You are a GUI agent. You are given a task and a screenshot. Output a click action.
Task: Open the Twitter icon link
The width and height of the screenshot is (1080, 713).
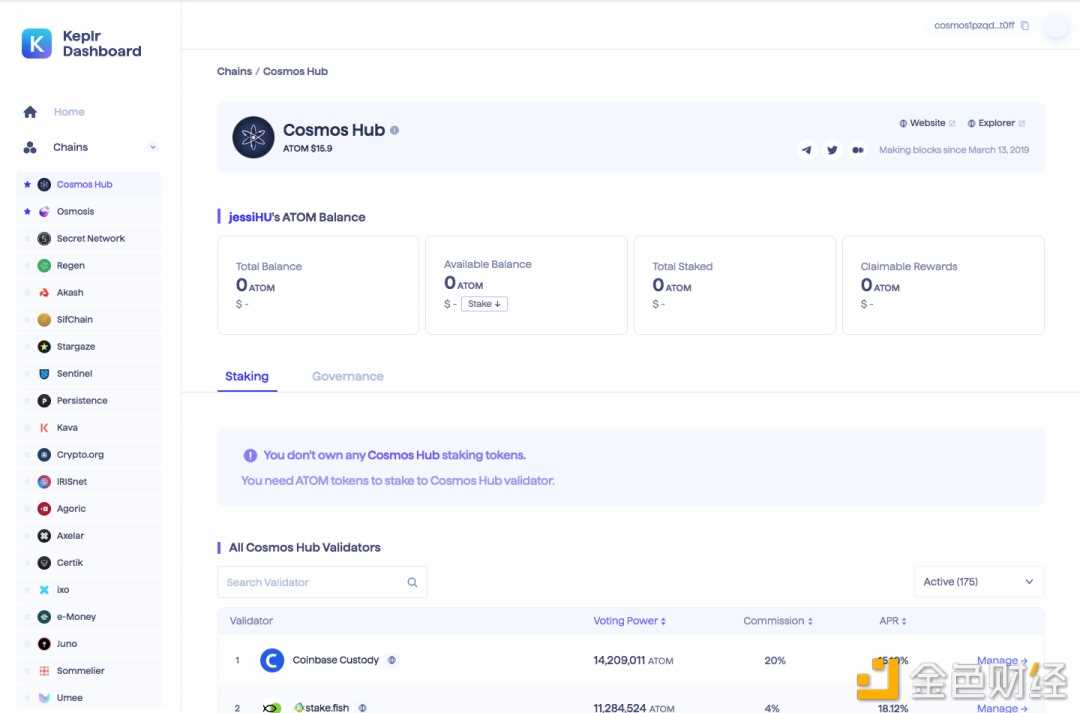832,150
